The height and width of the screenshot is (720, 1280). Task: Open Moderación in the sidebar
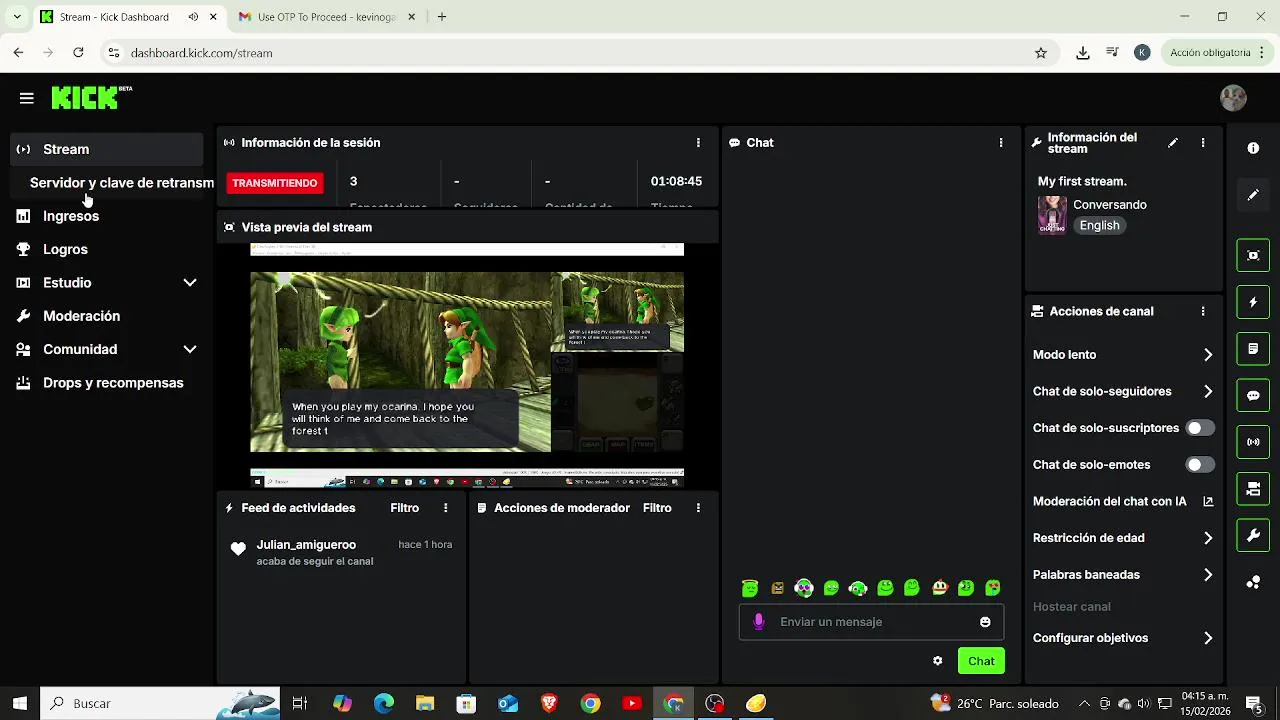[x=106, y=316]
